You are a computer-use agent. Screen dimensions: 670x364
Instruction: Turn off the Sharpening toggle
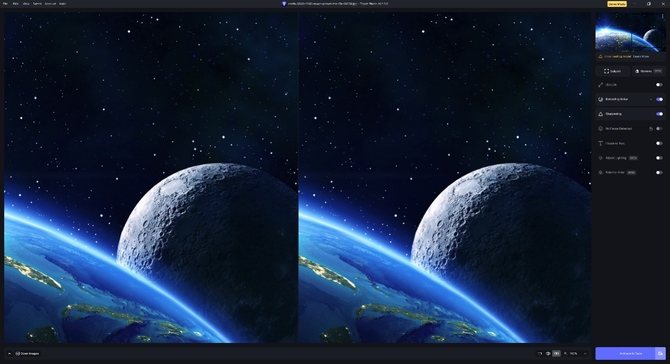point(659,114)
